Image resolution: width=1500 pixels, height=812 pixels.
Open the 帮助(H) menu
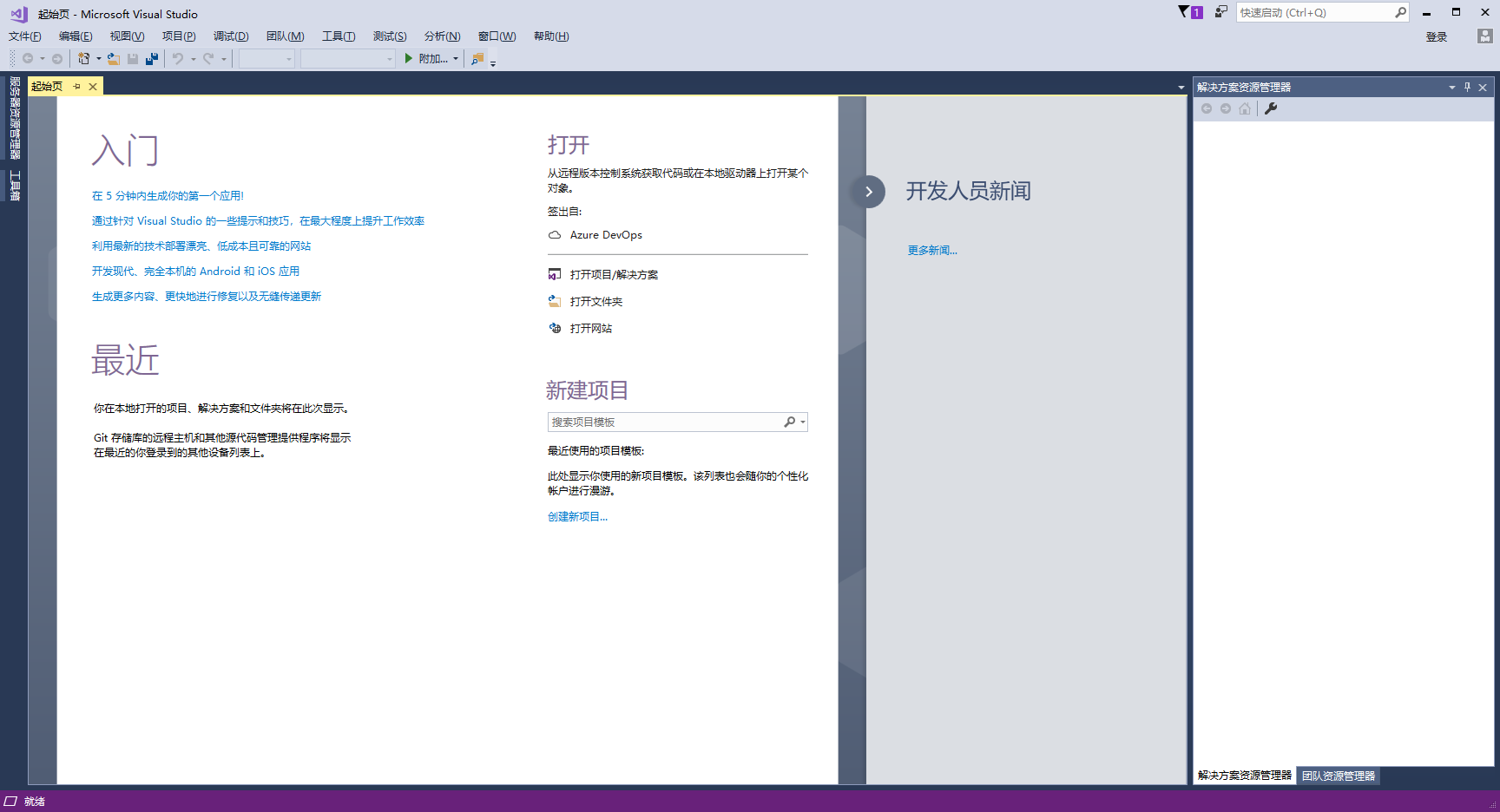(x=551, y=36)
